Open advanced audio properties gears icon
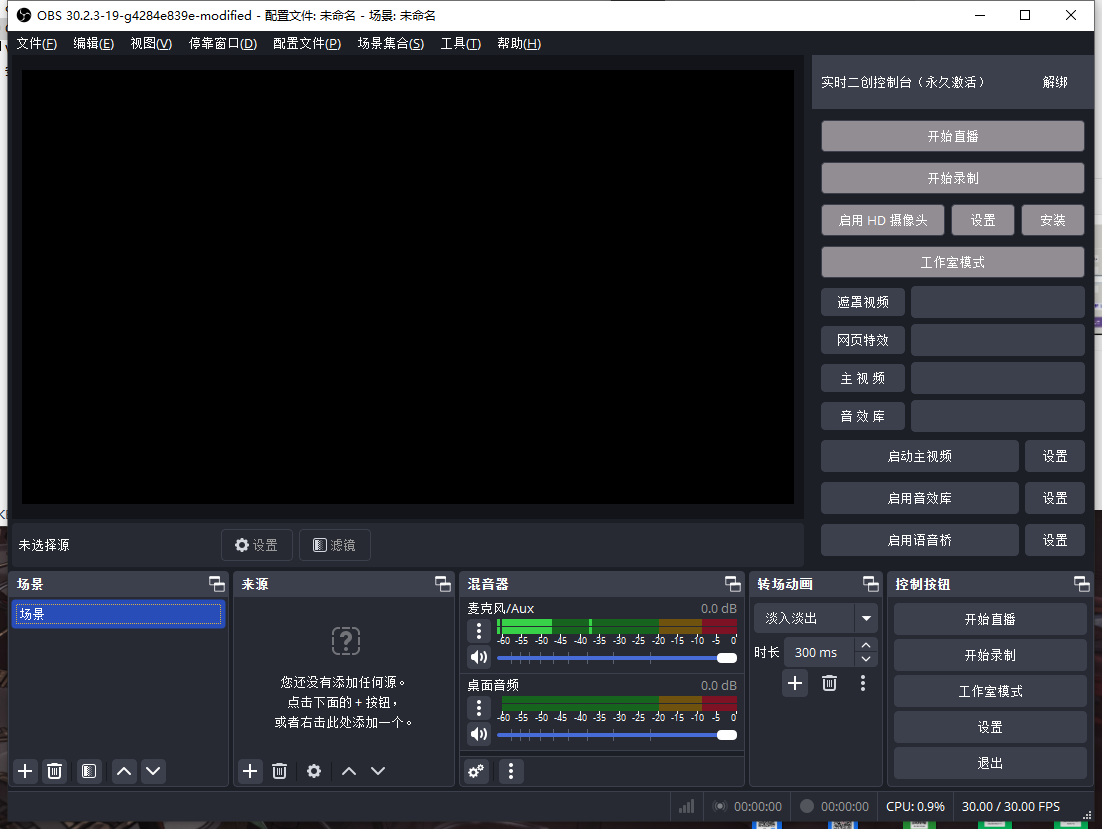 [477, 771]
